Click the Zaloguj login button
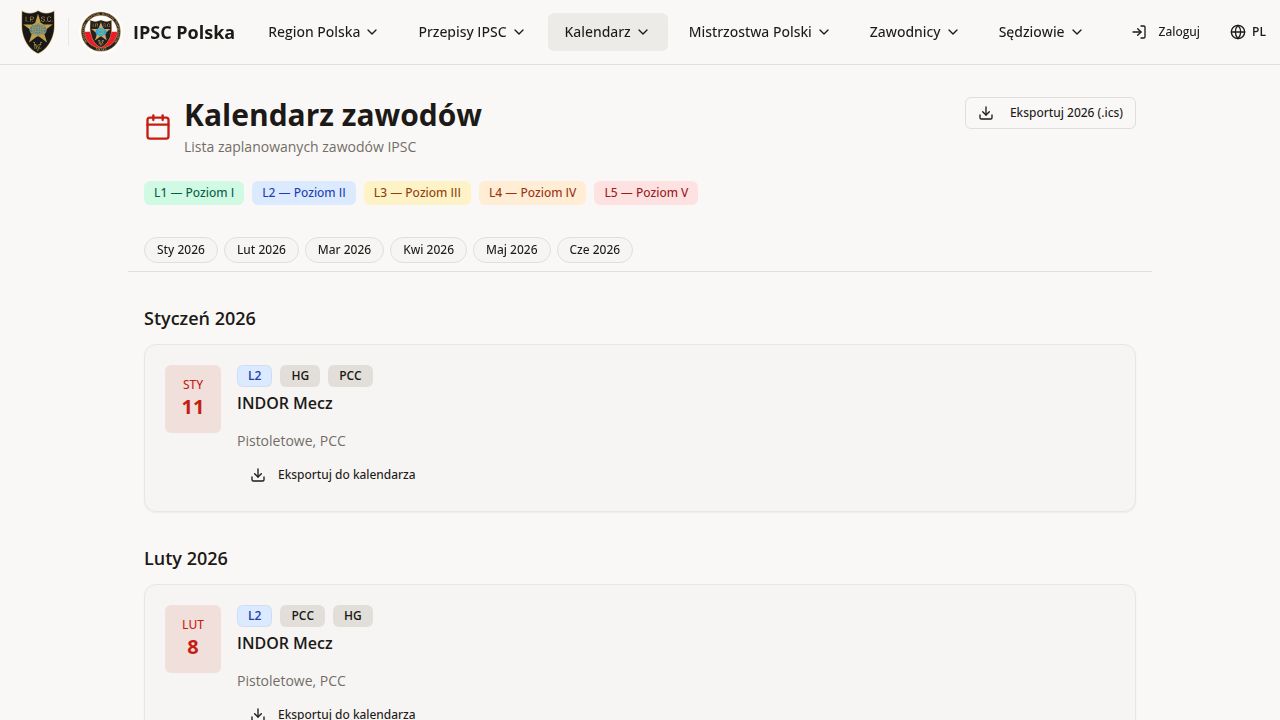Screen dimensions: 1280x720 [x=1166, y=32]
